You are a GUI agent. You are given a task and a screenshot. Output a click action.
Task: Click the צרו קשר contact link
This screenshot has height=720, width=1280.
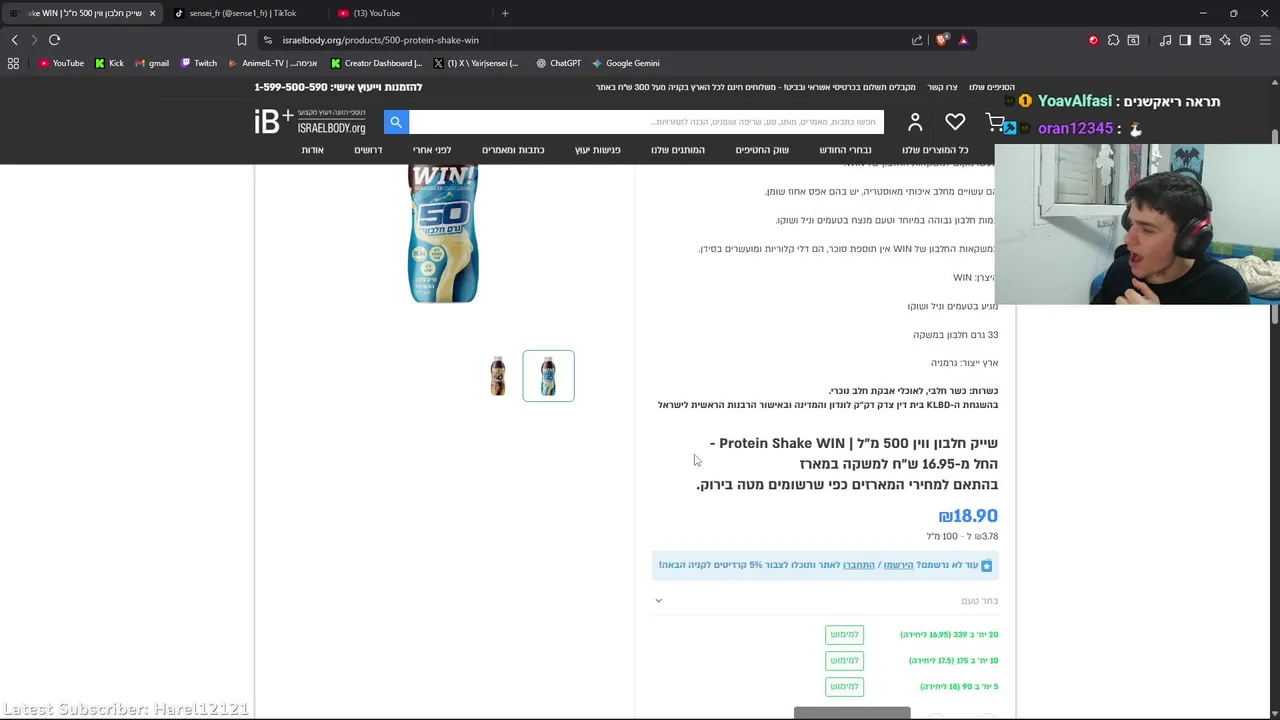942,87
